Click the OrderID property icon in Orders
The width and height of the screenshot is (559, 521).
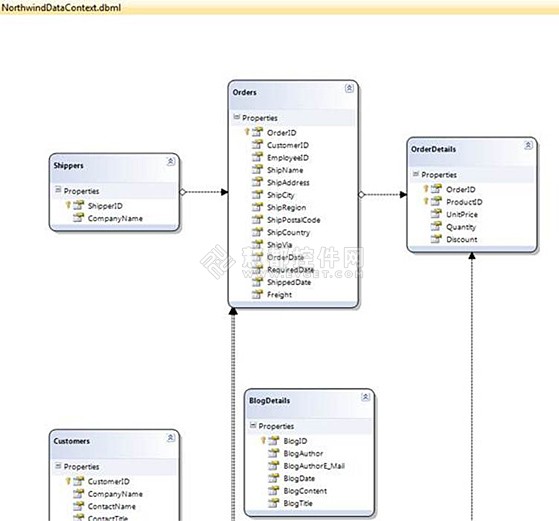(x=257, y=132)
